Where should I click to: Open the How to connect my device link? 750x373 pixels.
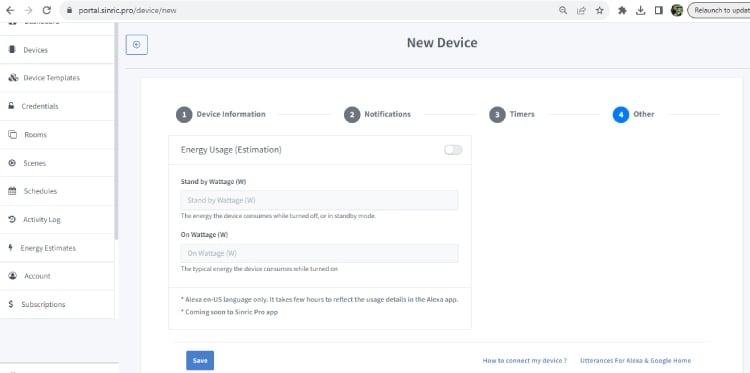525,361
